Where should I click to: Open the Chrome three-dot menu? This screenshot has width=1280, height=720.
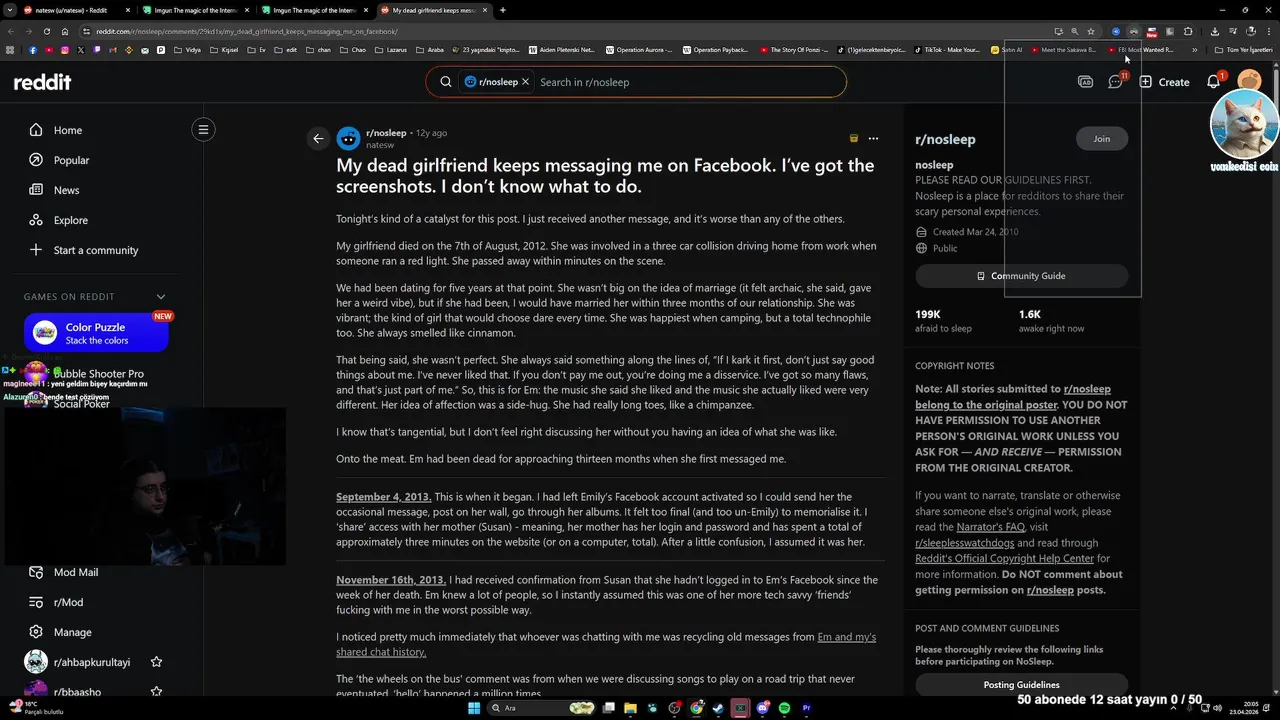[1268, 31]
